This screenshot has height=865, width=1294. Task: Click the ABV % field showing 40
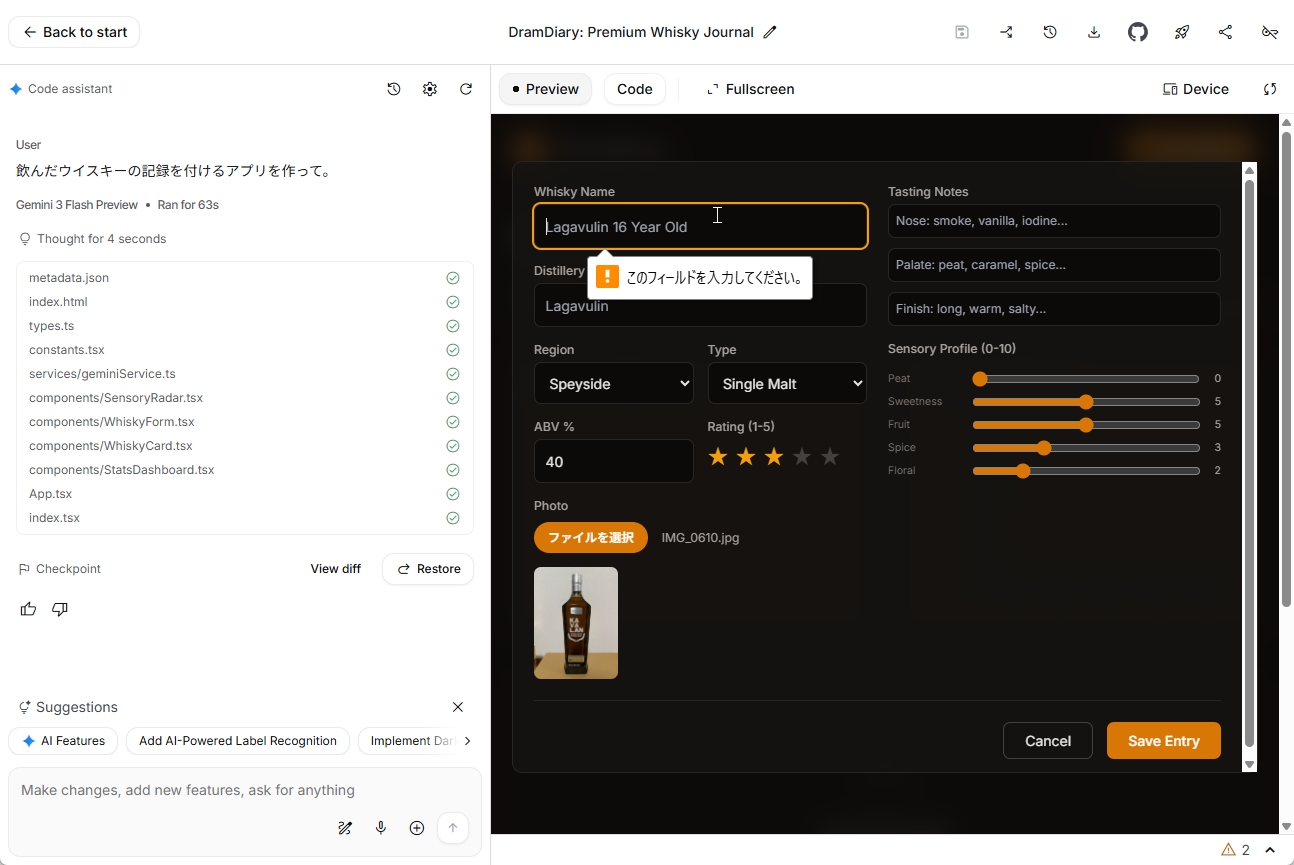(614, 461)
